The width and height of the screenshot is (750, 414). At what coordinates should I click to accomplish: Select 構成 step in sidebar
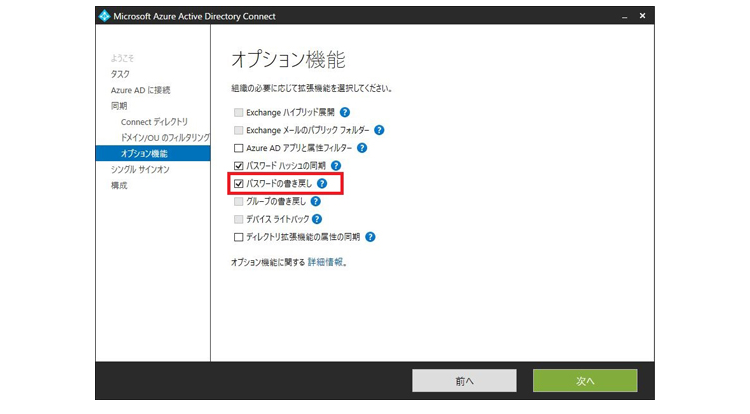click(x=119, y=186)
